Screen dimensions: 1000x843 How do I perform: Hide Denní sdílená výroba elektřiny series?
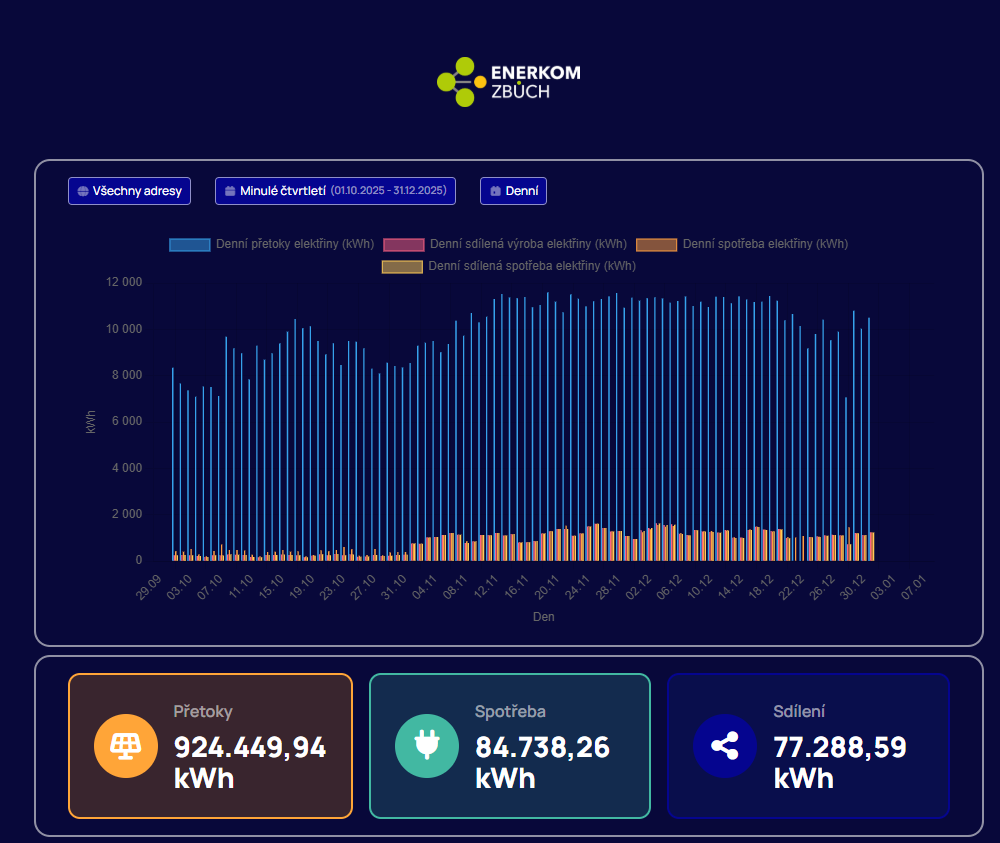coord(504,244)
